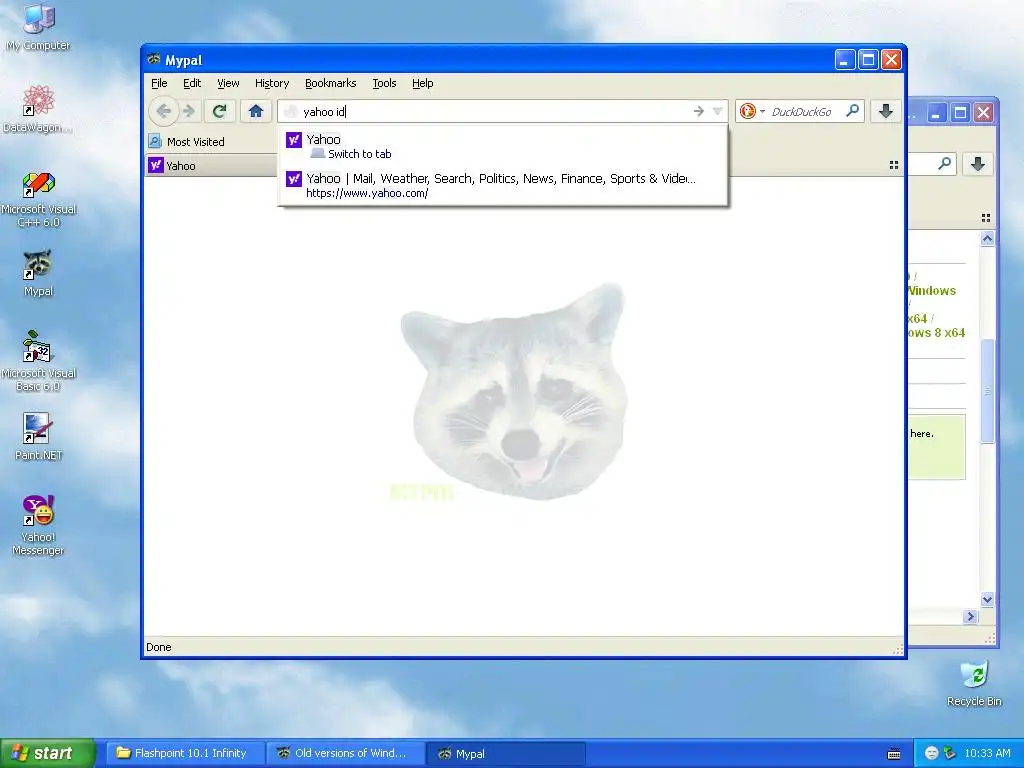This screenshot has width=1024, height=768.
Task: Click the Mypal desktop shortcut
Action: click(38, 273)
